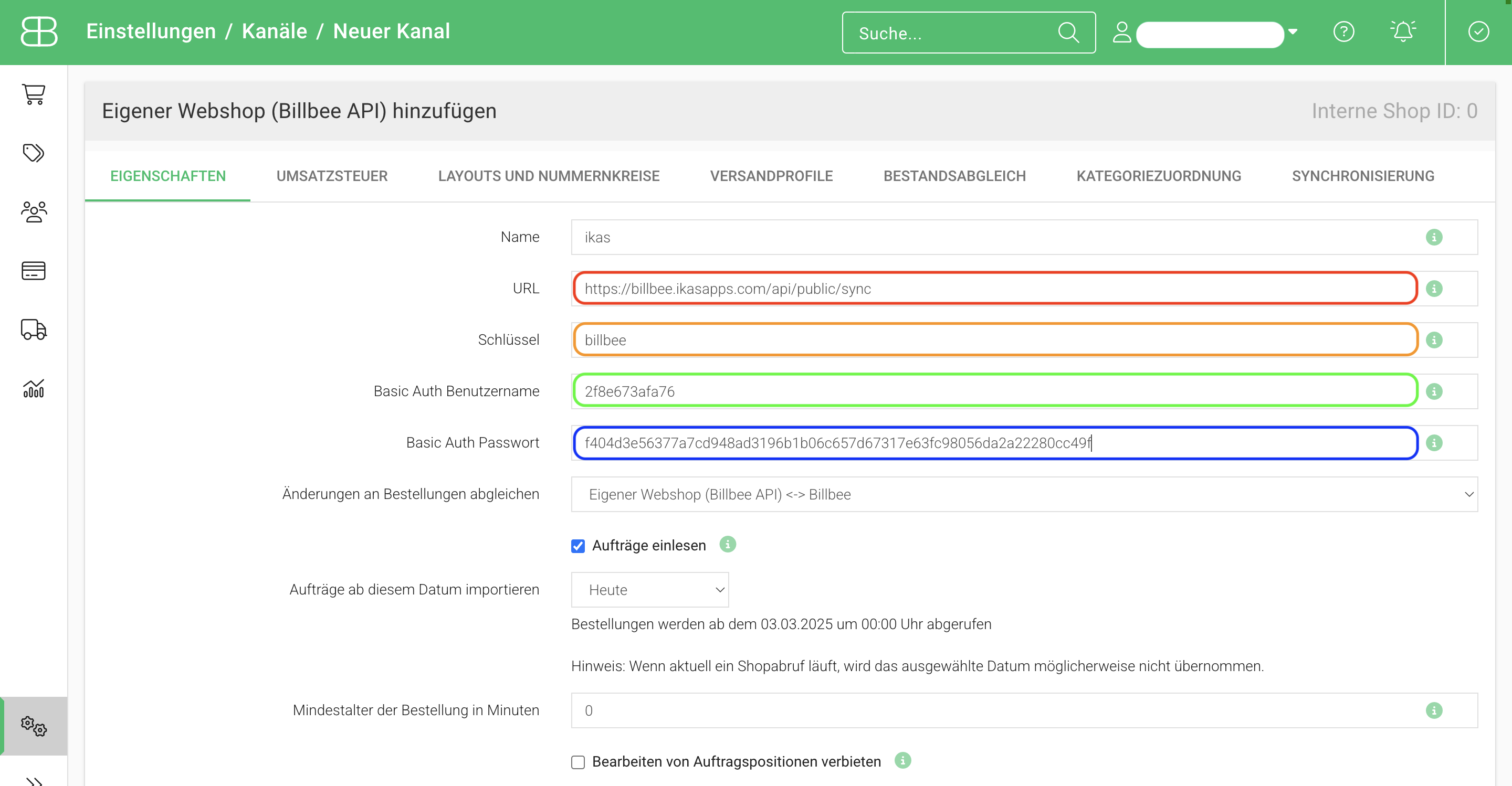This screenshot has width=1512, height=786.
Task: Open Layouts und Nummernkreise tab
Action: pyautogui.click(x=548, y=176)
